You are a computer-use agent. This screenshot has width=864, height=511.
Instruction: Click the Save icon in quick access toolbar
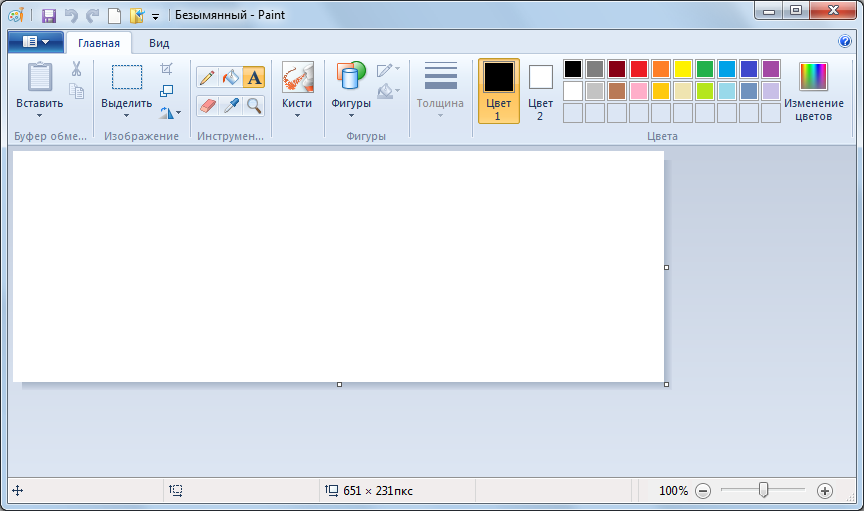[x=48, y=16]
